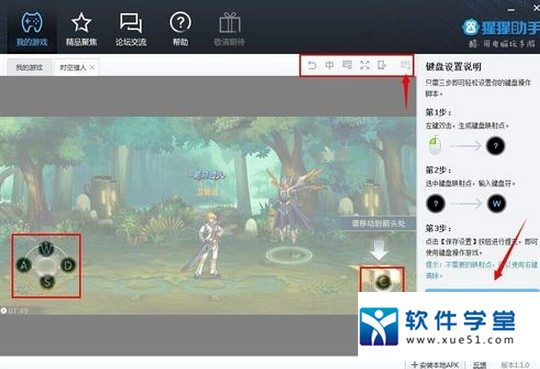Open the keyboard settings toolbar icon

pos(405,65)
